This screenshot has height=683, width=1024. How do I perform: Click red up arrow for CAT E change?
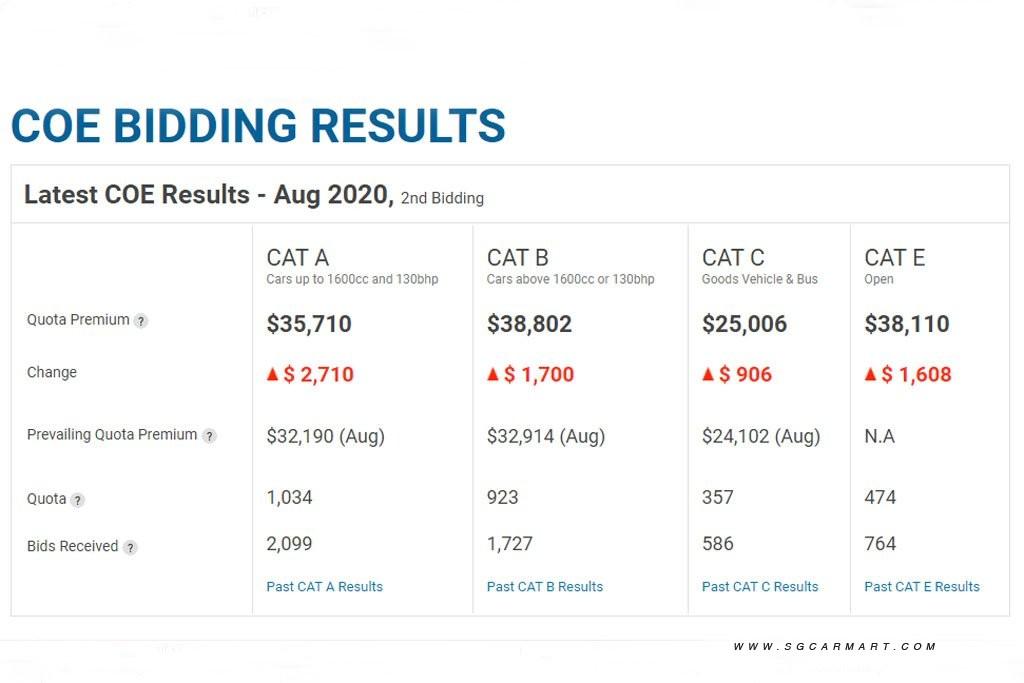click(870, 374)
